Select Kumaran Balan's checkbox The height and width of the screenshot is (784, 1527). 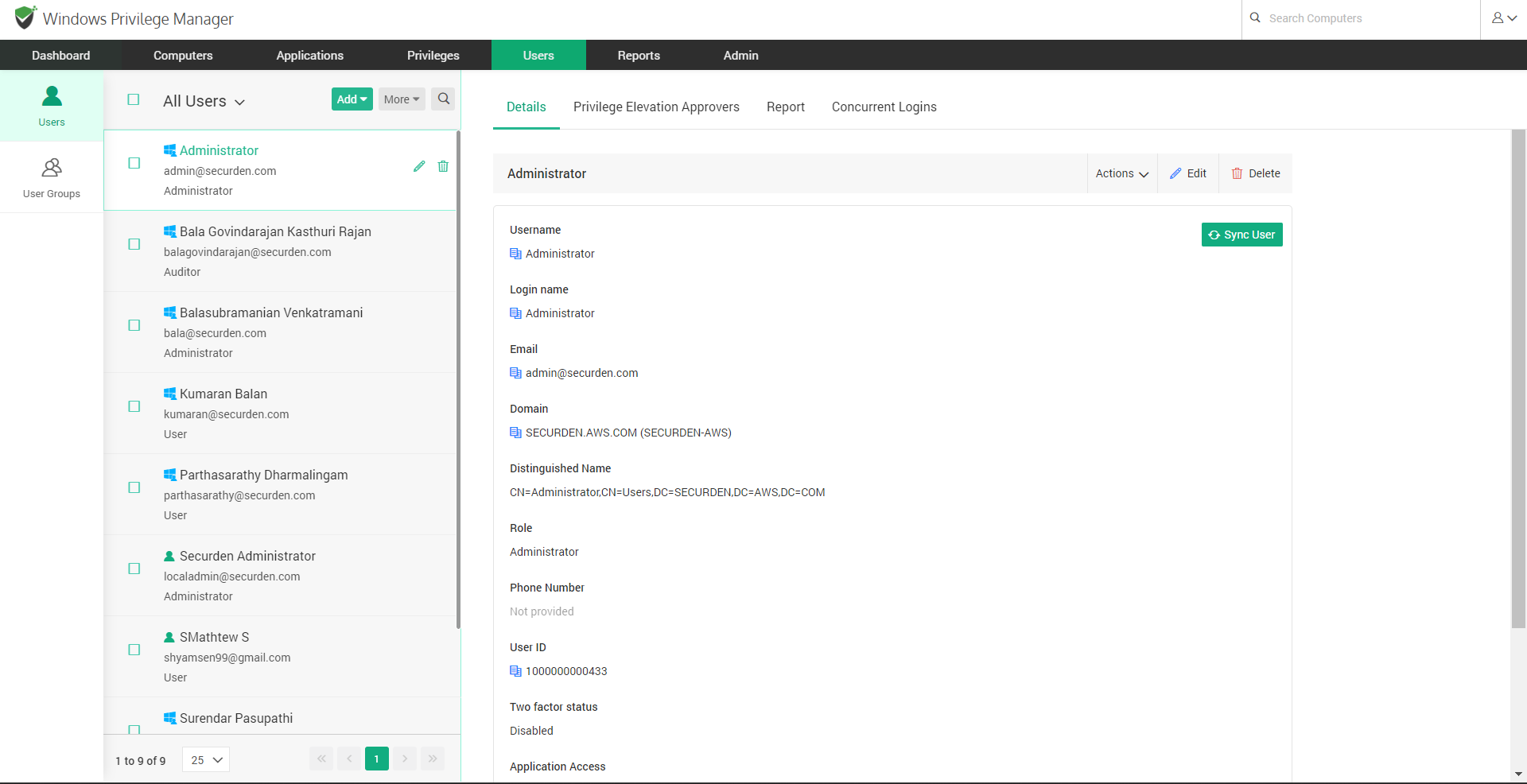click(133, 406)
